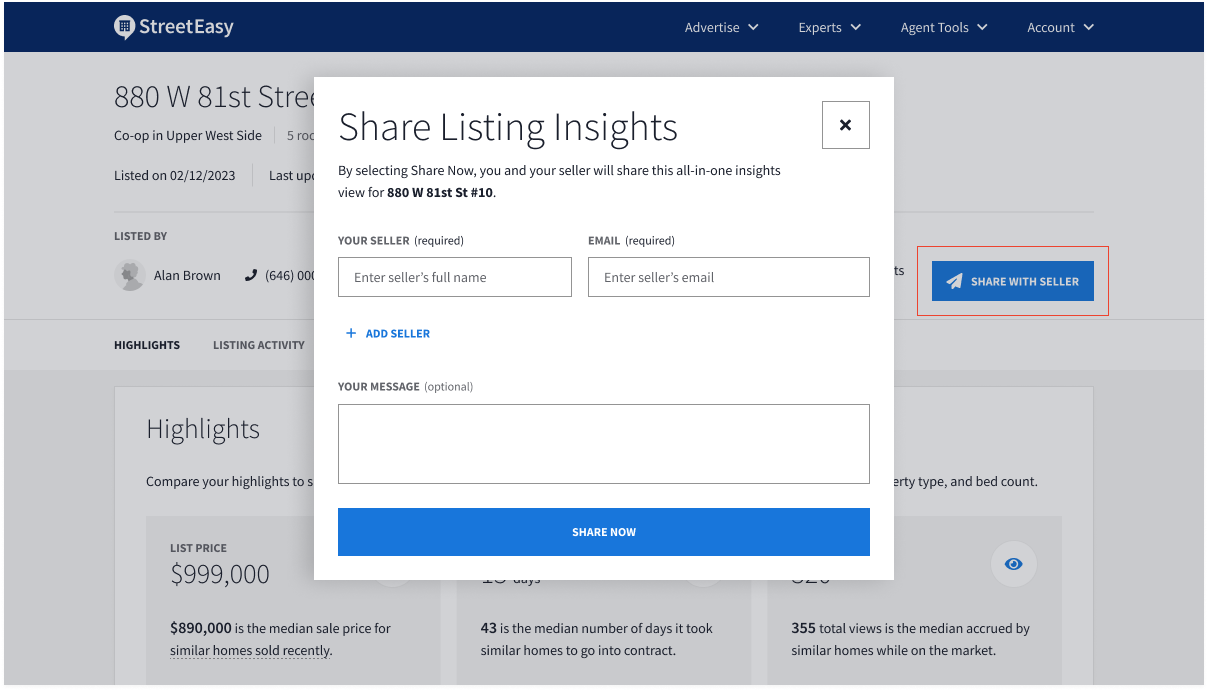Image resolution: width=1208 pixels, height=691 pixels.
Task: Close the Share Listing Insights dialog
Action: pos(845,125)
